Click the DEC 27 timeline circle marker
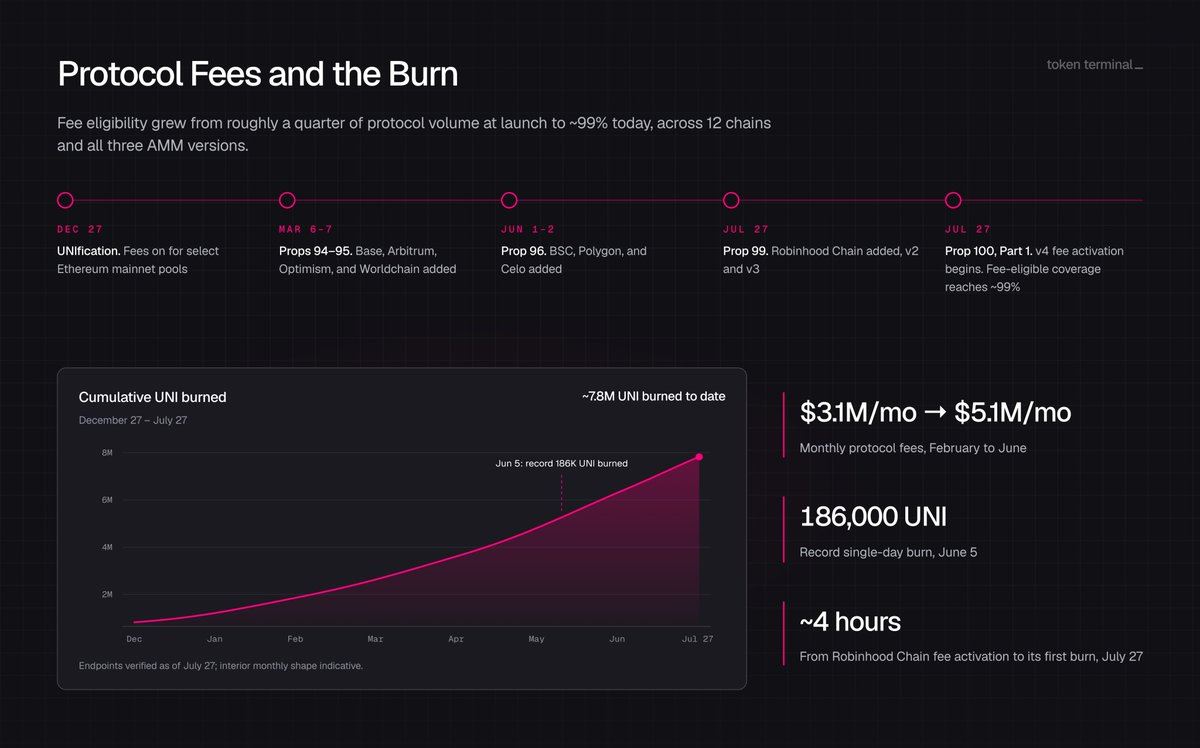Image resolution: width=1200 pixels, height=748 pixels. [x=65, y=200]
